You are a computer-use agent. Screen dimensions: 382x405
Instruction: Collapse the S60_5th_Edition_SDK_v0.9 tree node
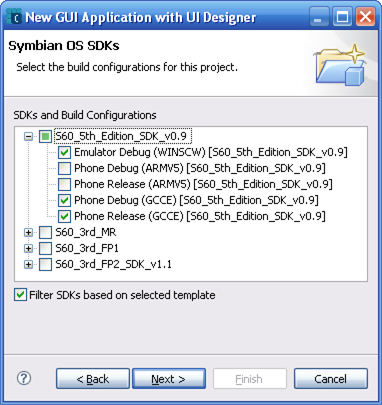(29, 136)
